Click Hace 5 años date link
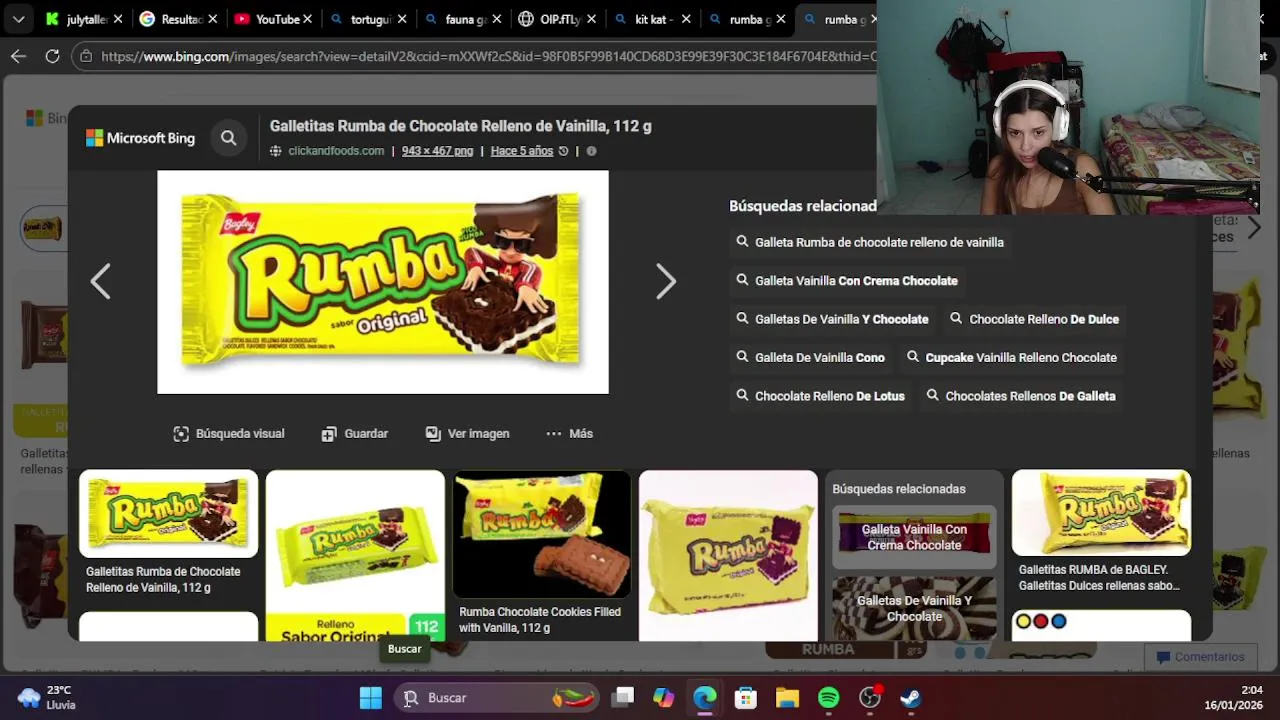This screenshot has height=720, width=1280. [x=521, y=151]
